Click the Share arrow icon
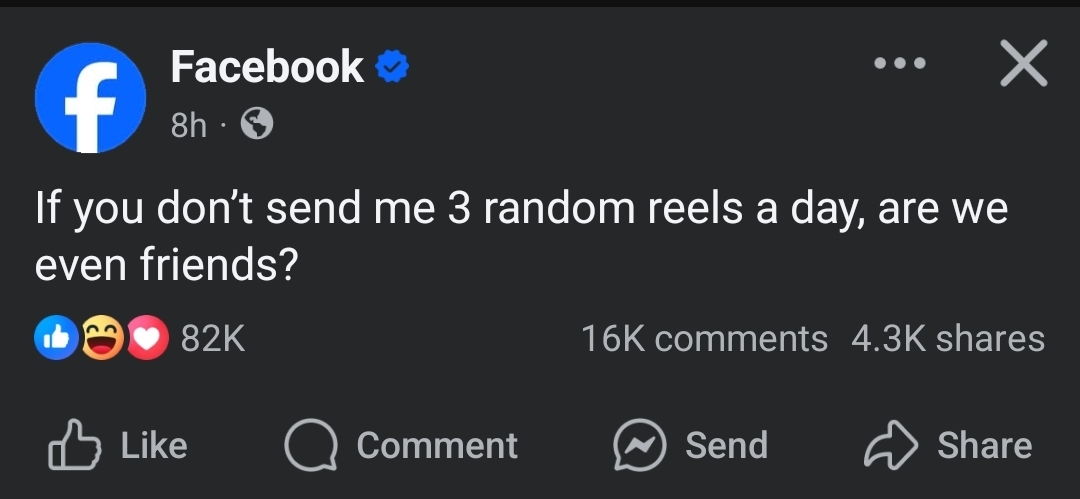 pos(891,445)
